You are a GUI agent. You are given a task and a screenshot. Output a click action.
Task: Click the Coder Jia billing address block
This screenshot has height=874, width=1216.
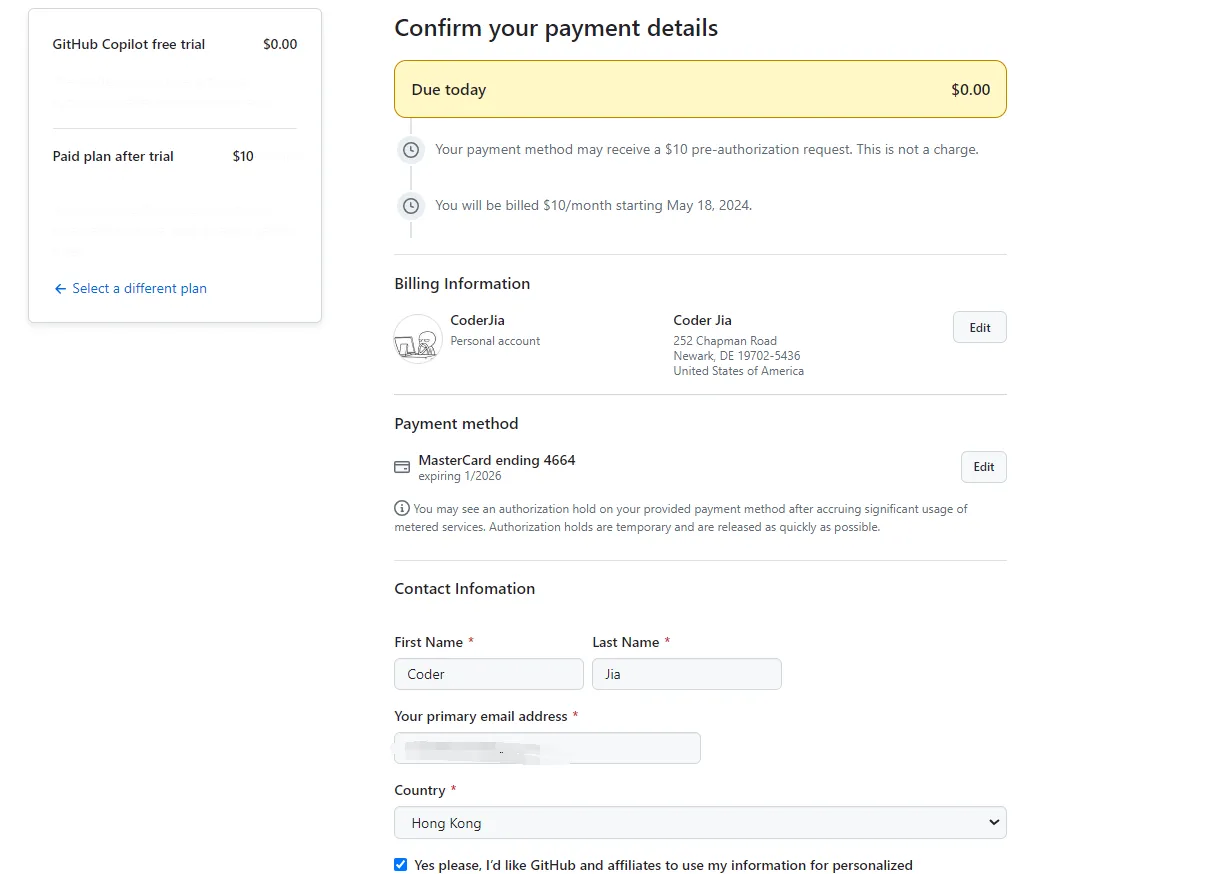pyautogui.click(x=739, y=345)
